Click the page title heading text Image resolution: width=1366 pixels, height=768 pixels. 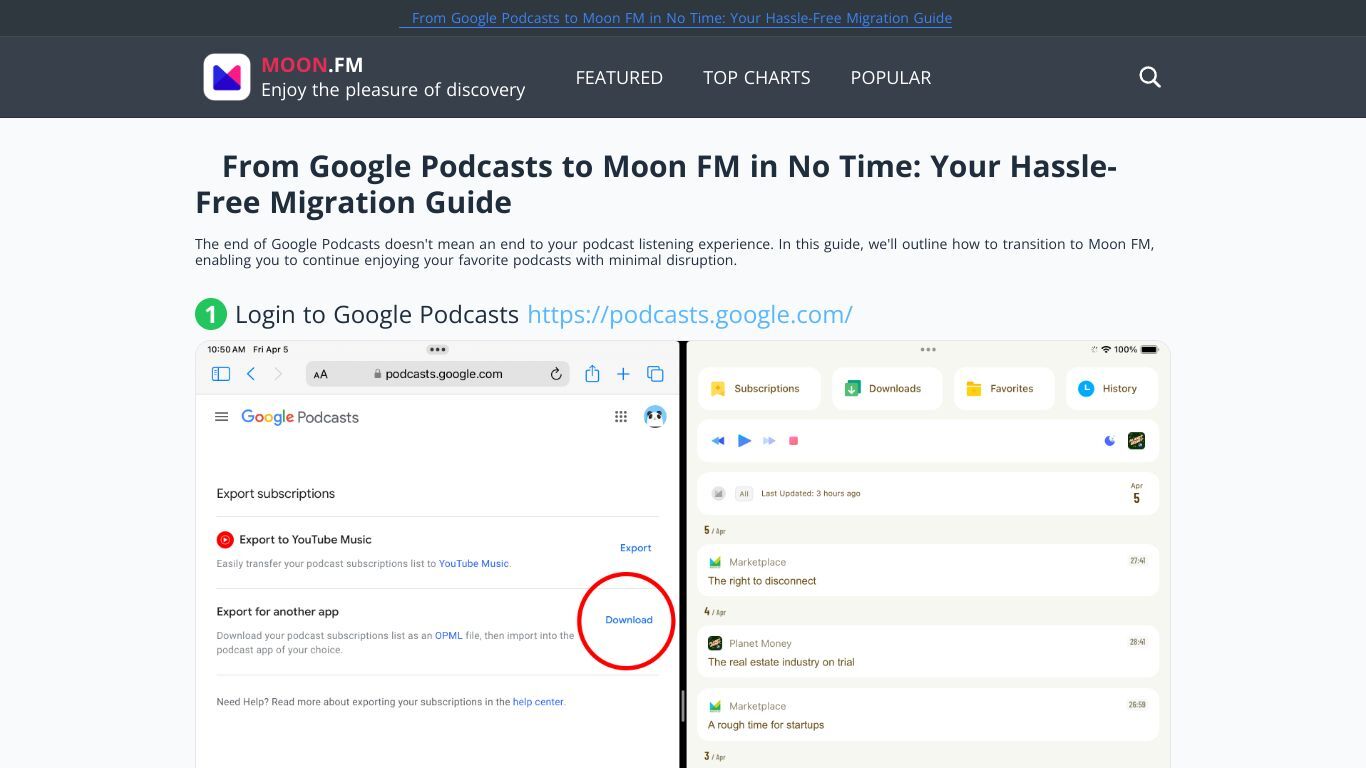tap(656, 184)
